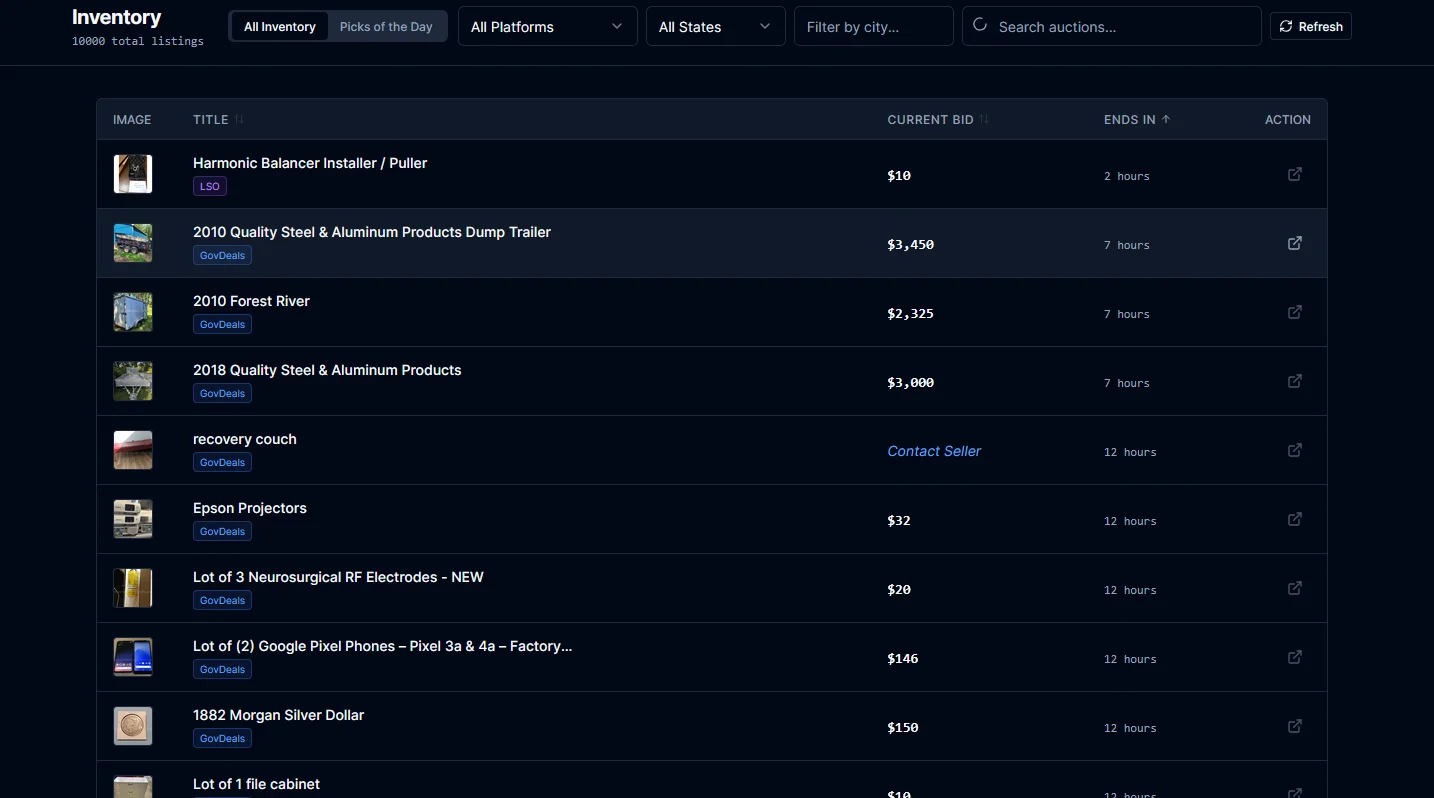Open external link for Google Pixel Phones lot
Screen dimensions: 1434x798
coord(1294,657)
